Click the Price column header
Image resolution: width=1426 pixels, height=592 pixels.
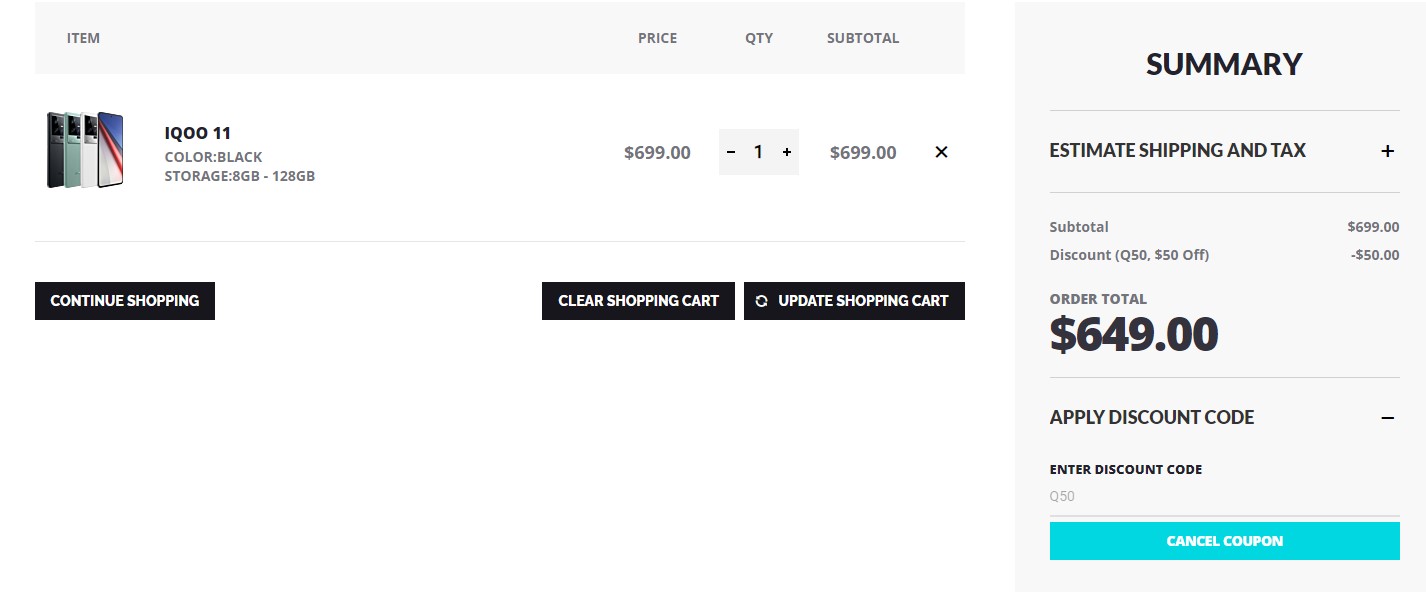(657, 38)
